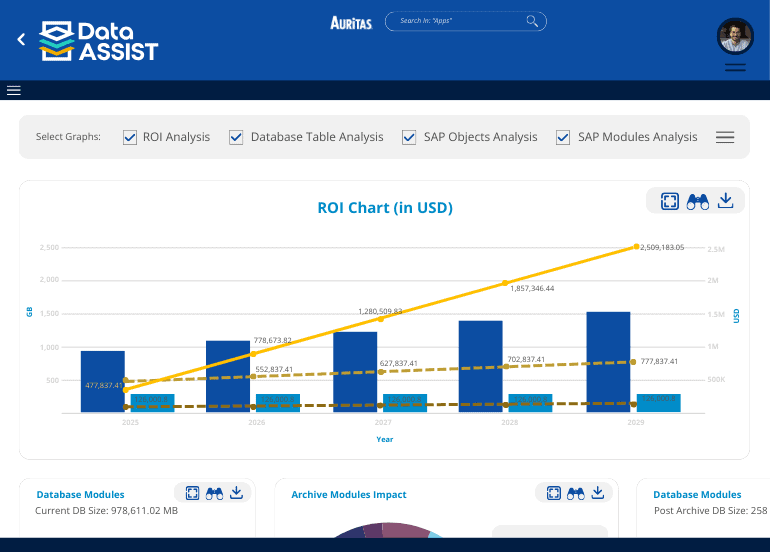Click the Year axis label
Image resolution: width=770 pixels, height=552 pixels.
click(x=385, y=440)
